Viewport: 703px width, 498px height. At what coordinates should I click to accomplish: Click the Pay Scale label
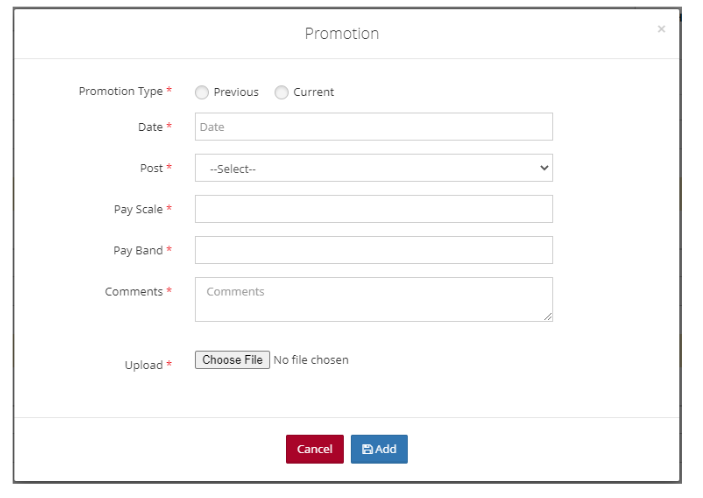coord(138,209)
